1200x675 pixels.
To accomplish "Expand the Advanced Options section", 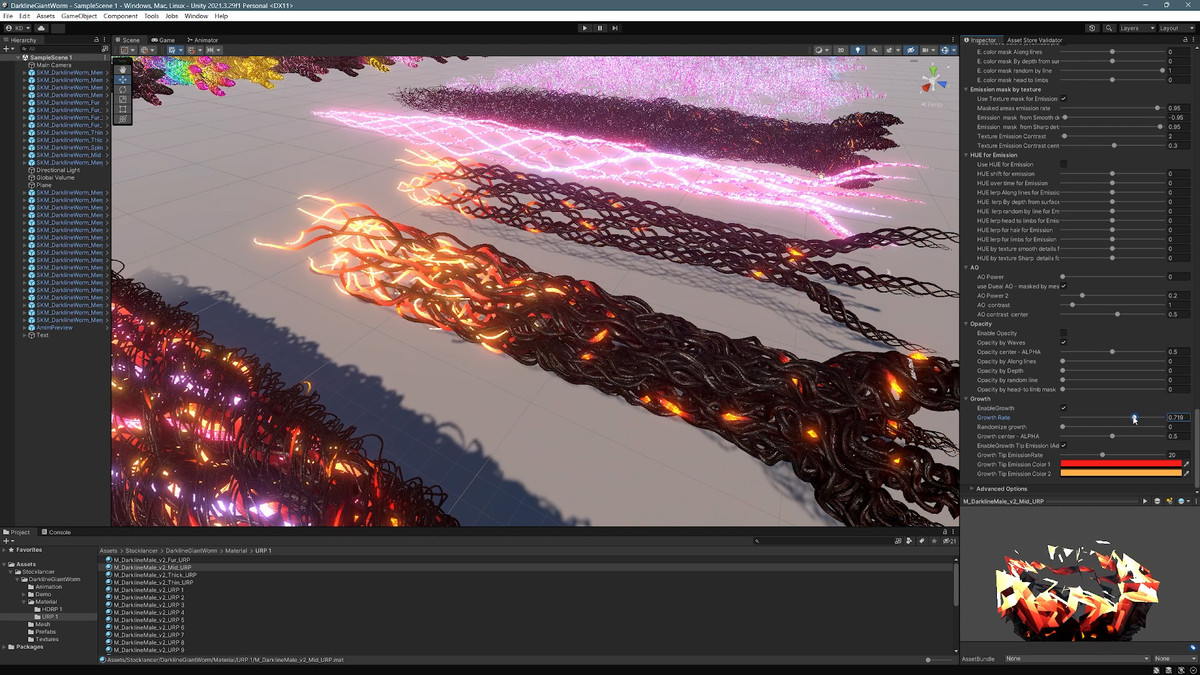I will tap(1001, 489).
